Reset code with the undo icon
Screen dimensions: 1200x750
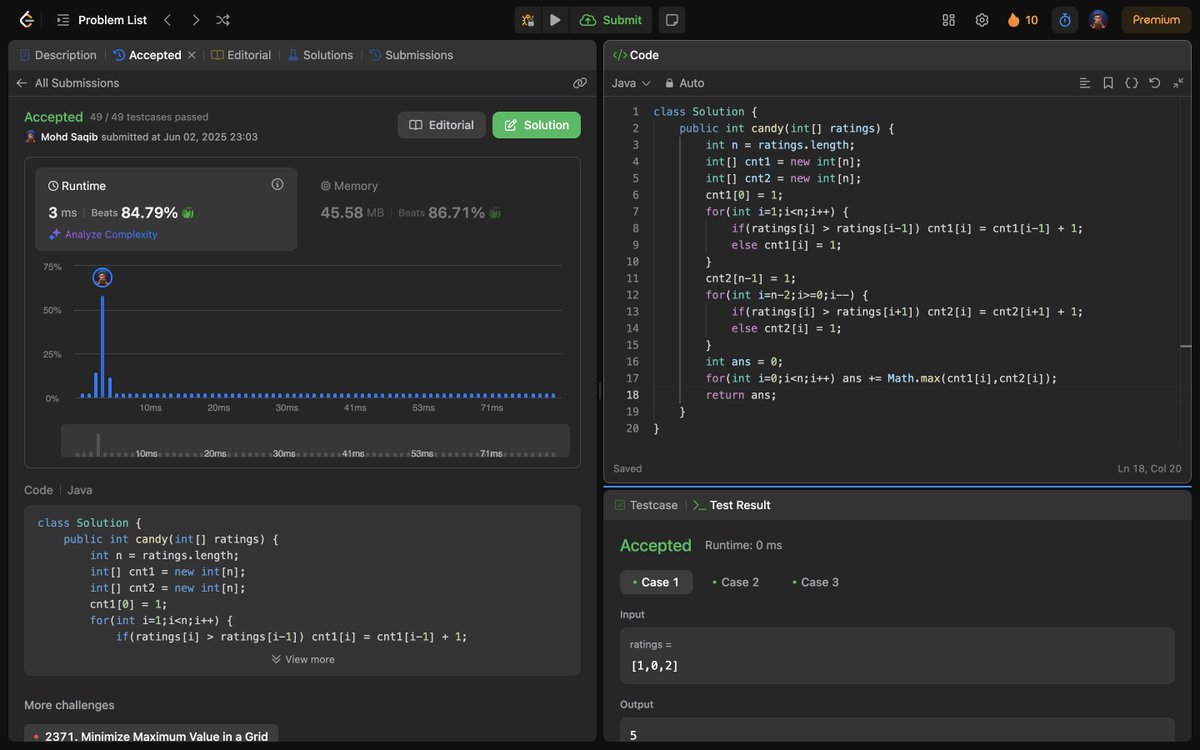click(x=1155, y=83)
